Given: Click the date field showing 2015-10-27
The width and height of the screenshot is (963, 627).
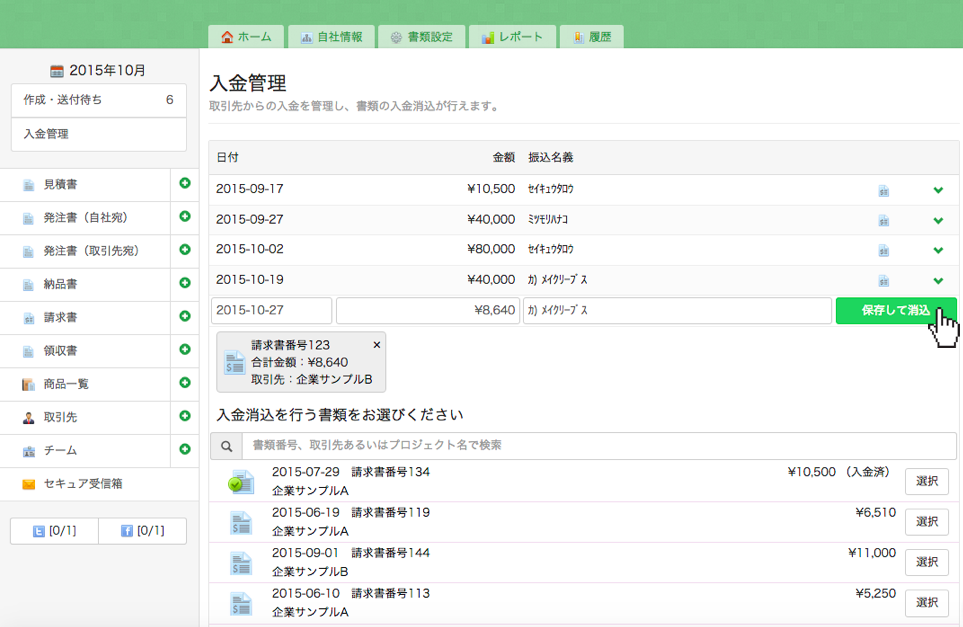Looking at the screenshot, I should click(x=272, y=311).
